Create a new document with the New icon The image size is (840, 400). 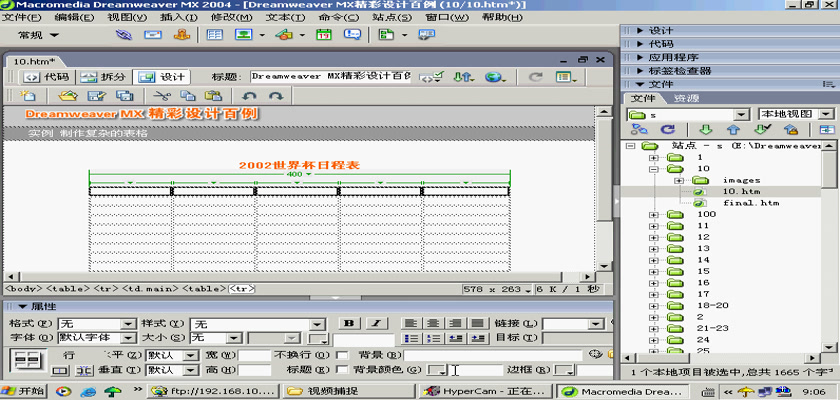27,96
